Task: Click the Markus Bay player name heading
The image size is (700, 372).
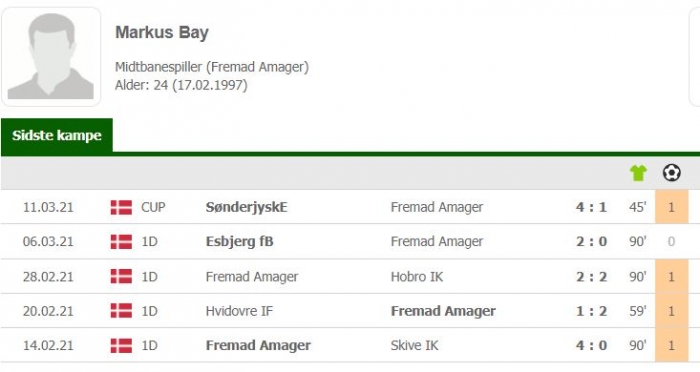Action: coord(162,33)
